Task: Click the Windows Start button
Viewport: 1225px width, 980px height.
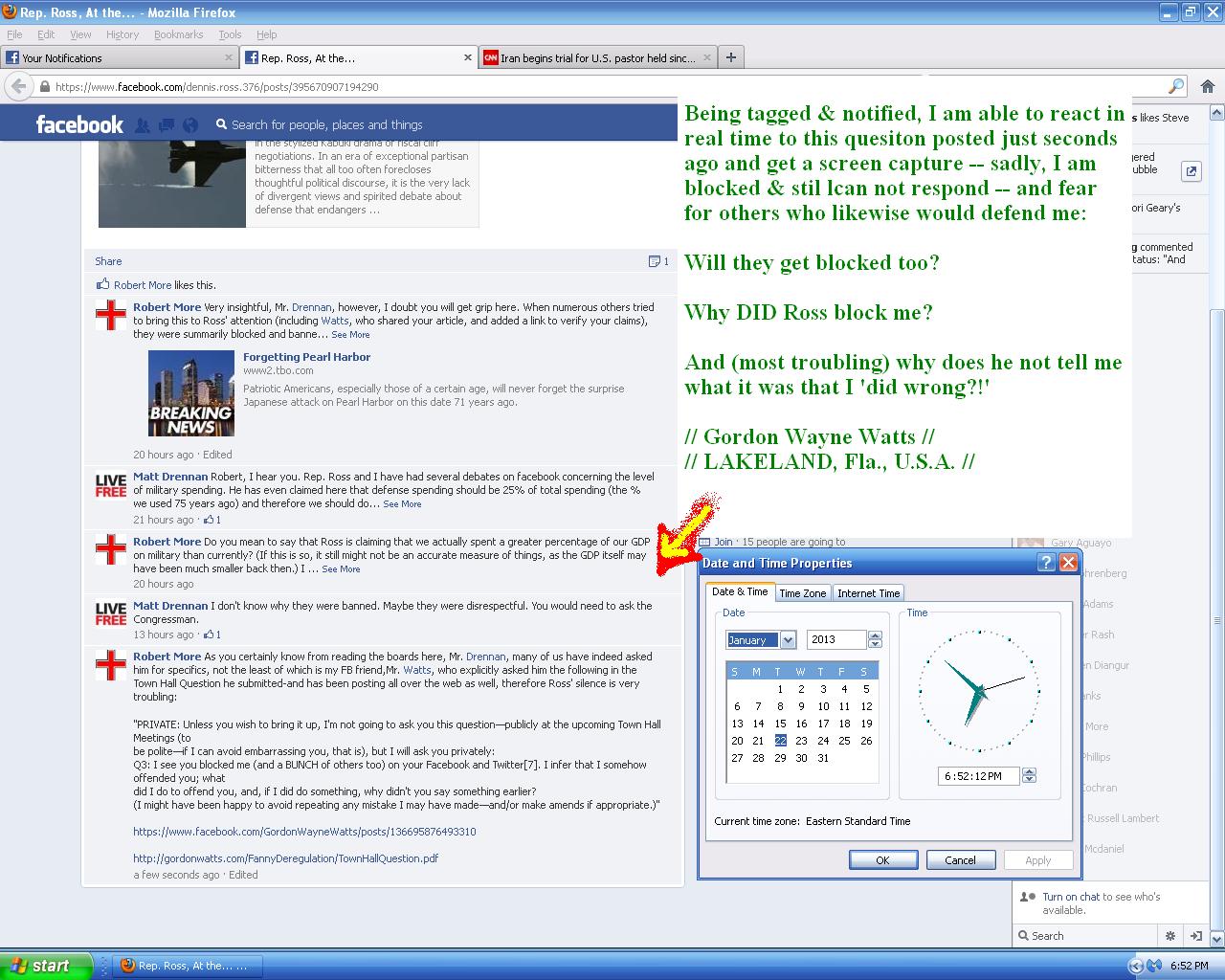Action: 46,966
